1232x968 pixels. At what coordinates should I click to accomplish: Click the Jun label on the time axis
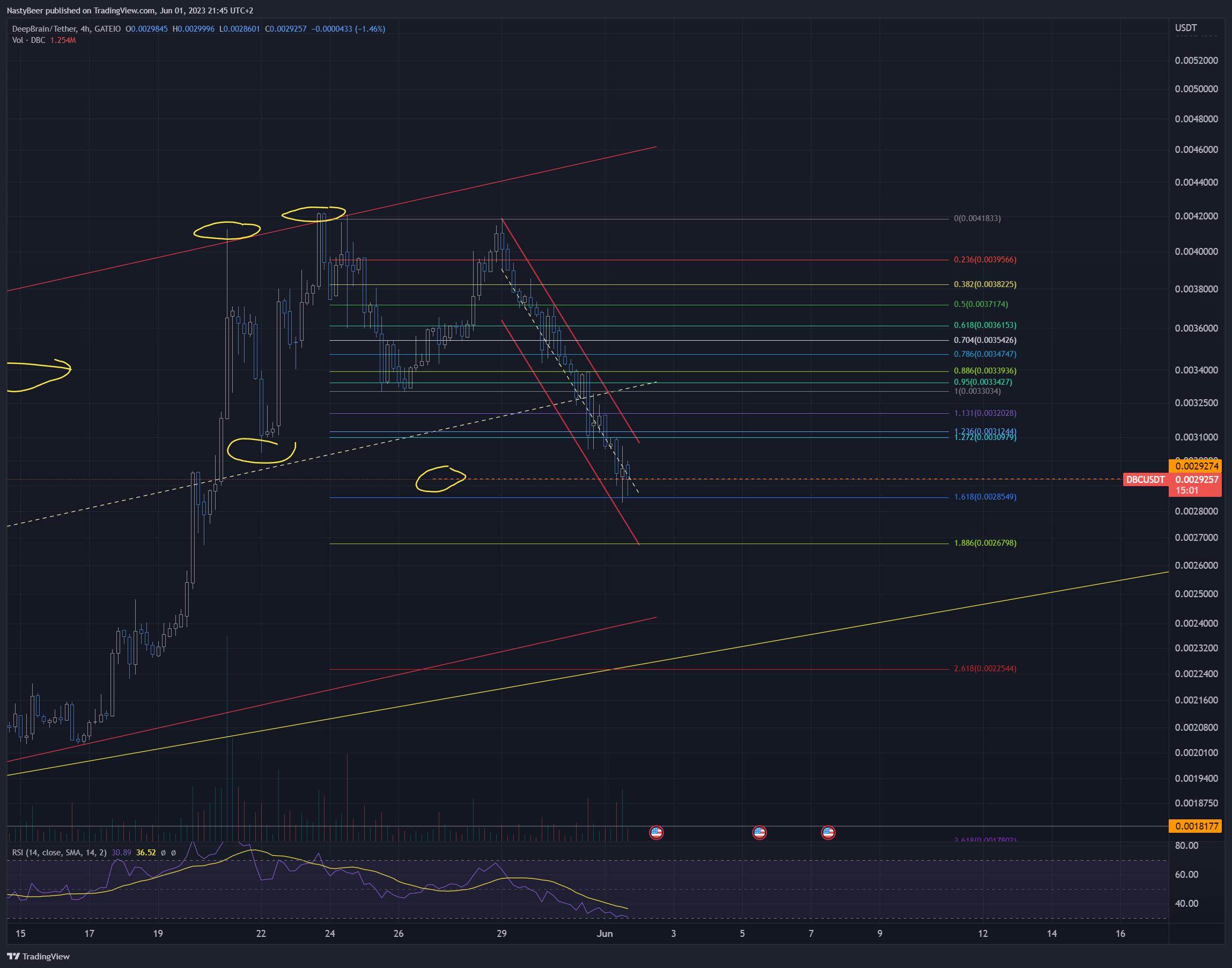click(604, 934)
